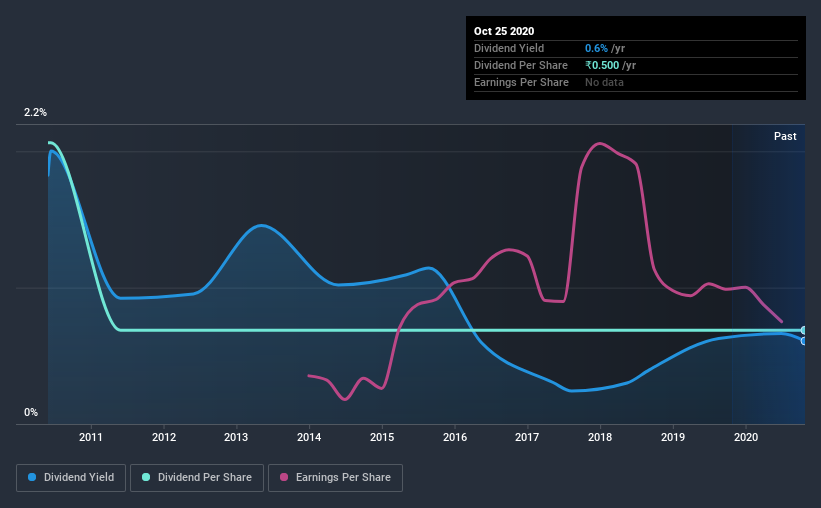Click the blue Dividend Yield legend dot
The image size is (821, 508).
[32, 477]
